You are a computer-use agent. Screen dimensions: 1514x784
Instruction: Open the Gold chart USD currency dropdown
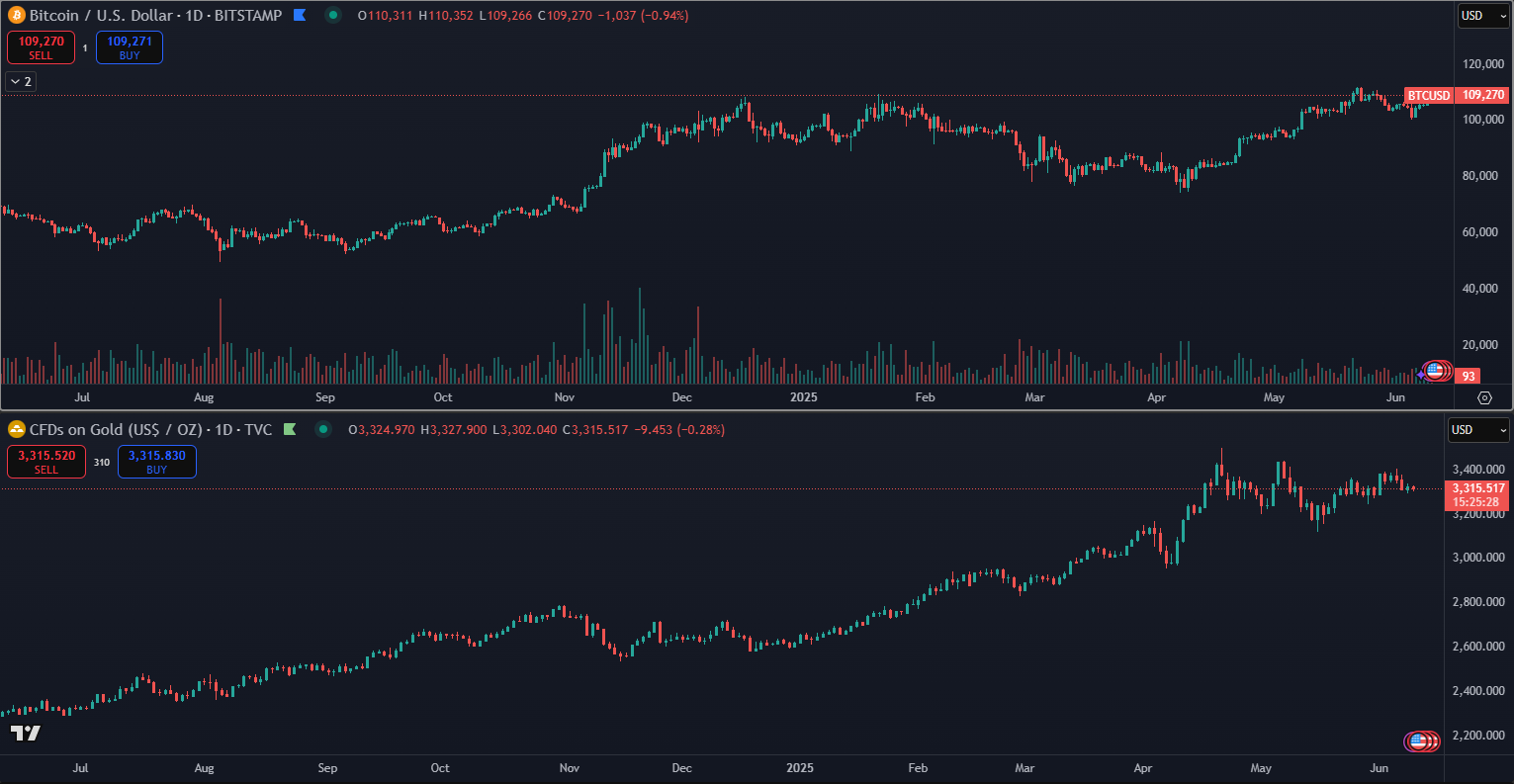(x=1478, y=430)
